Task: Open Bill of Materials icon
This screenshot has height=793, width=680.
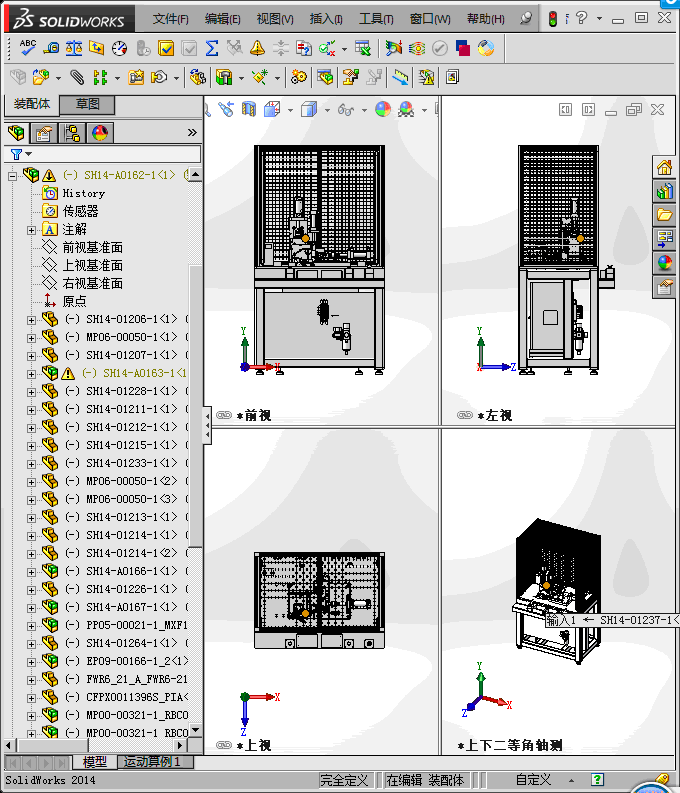Action: pos(325,77)
